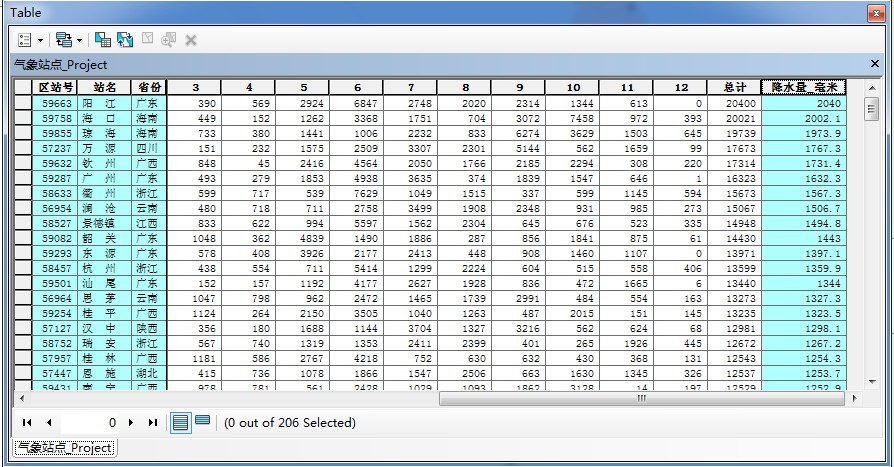
Task: Expand the Table Options dropdown arrow
Action: pyautogui.click(x=40, y=40)
